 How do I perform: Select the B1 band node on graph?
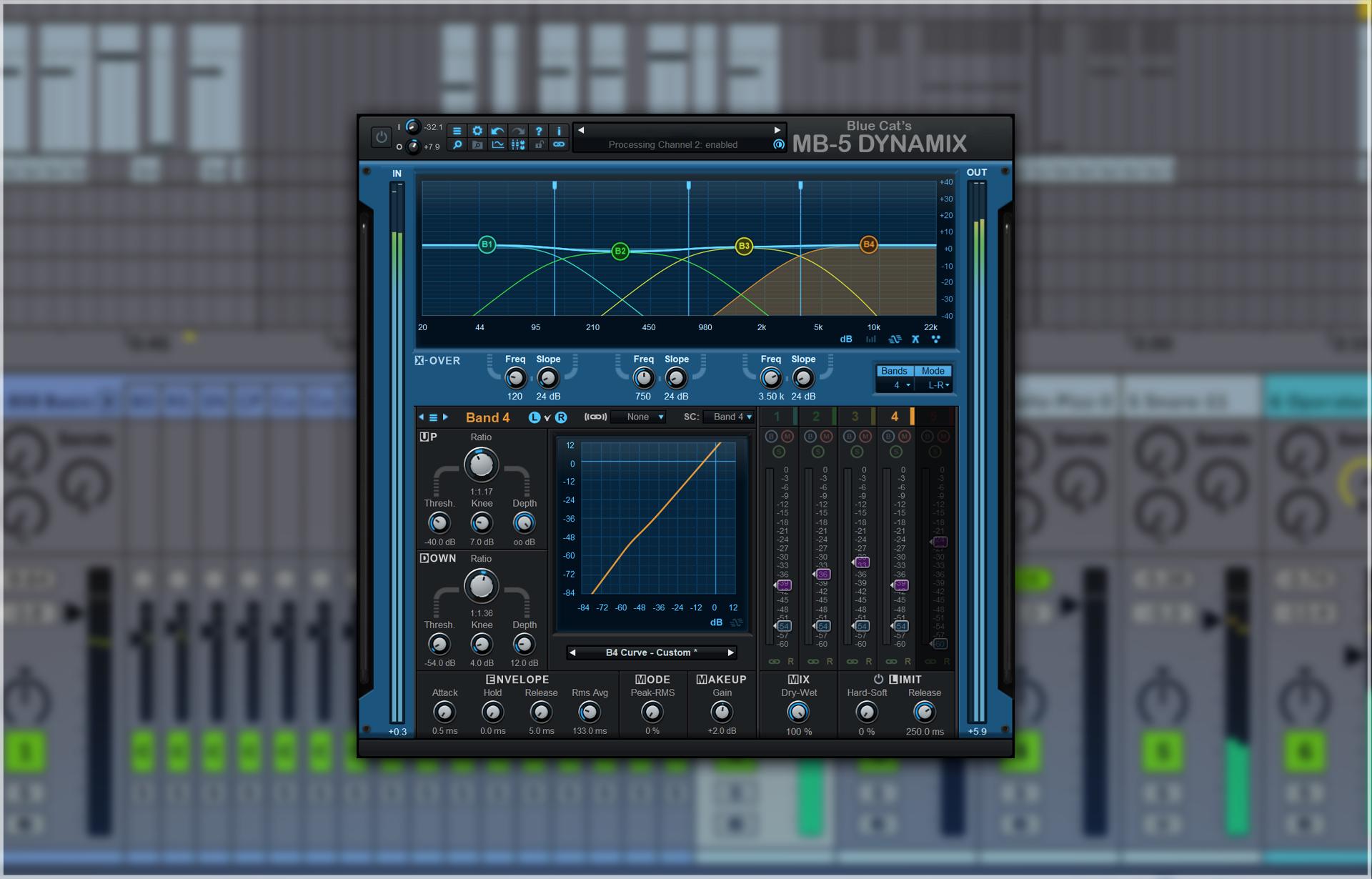487,244
